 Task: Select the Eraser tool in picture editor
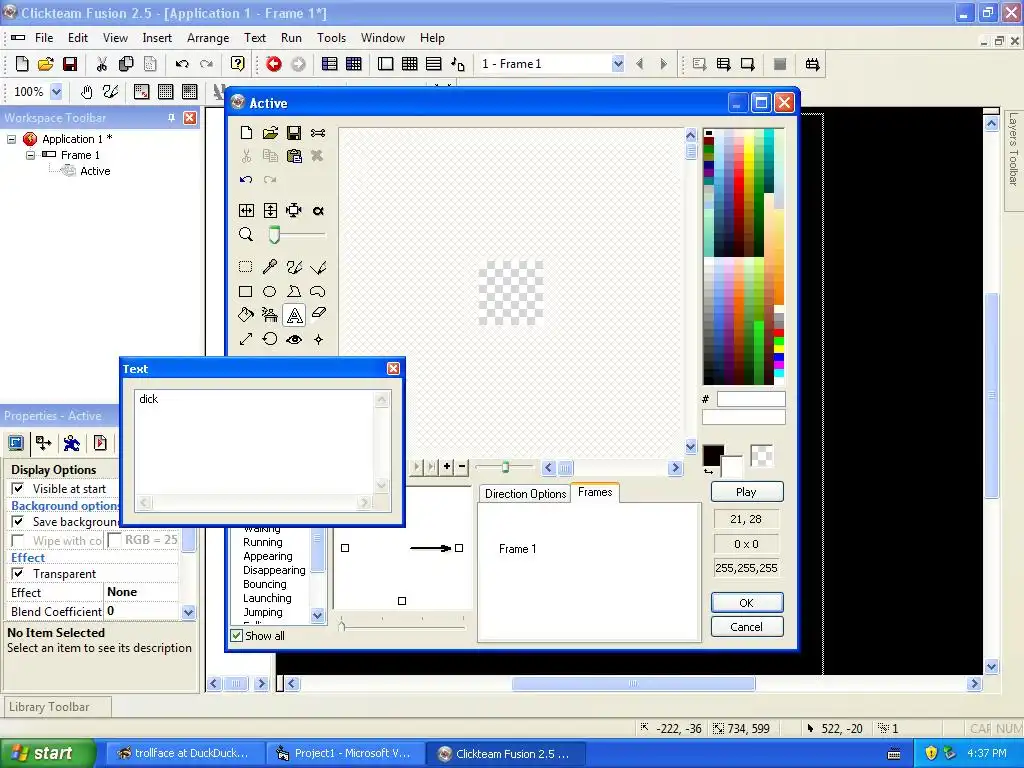(x=319, y=314)
